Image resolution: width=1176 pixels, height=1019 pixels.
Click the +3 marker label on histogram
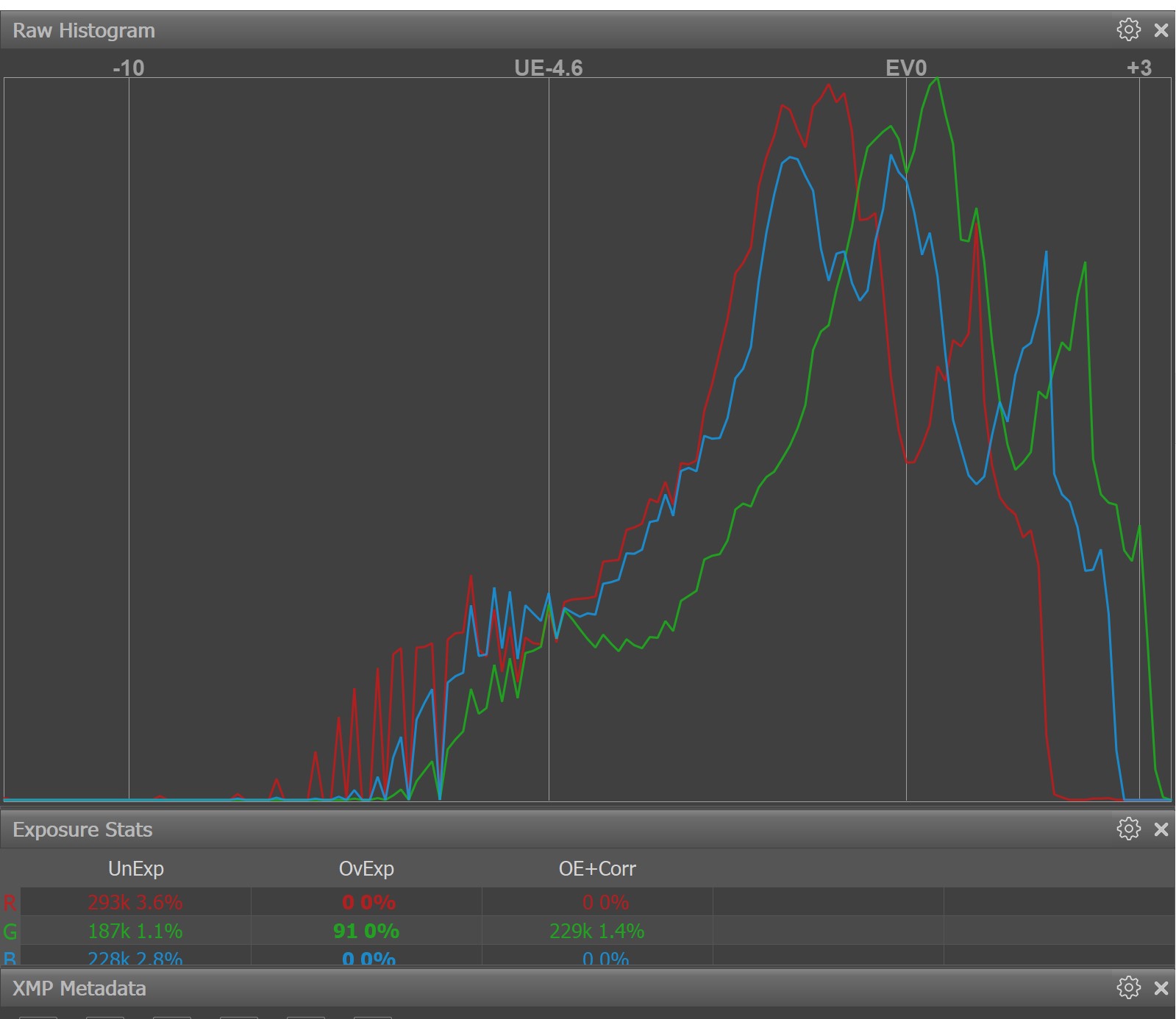click(1139, 68)
